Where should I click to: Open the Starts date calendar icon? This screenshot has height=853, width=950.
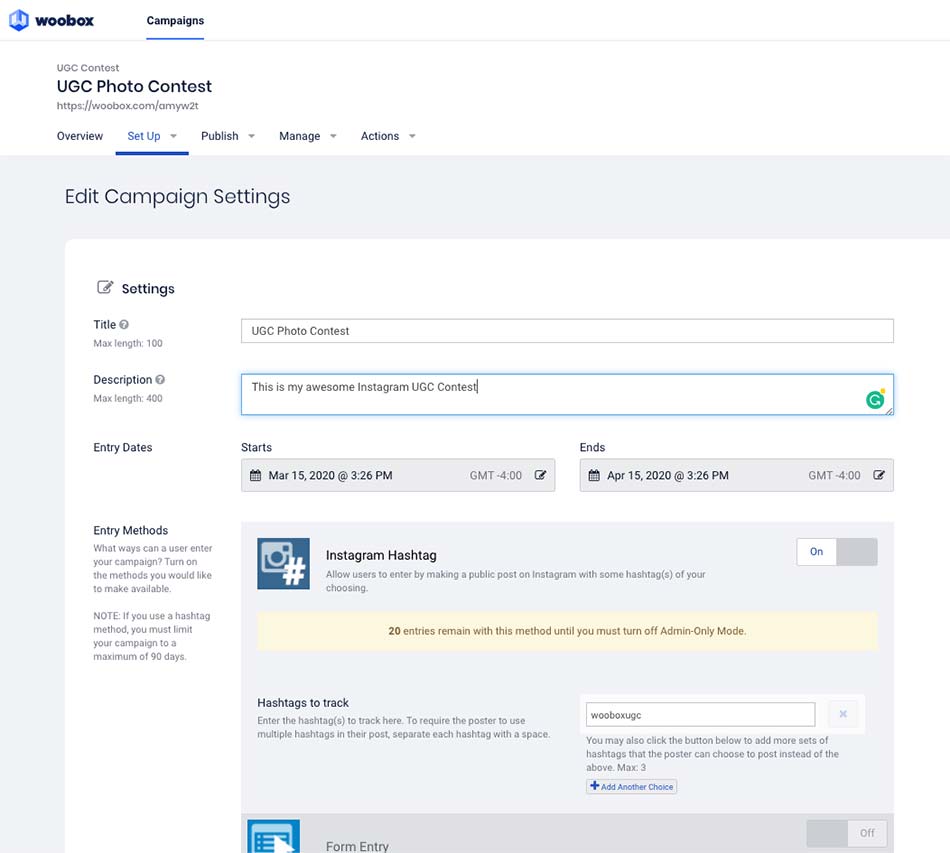pyautogui.click(x=256, y=476)
